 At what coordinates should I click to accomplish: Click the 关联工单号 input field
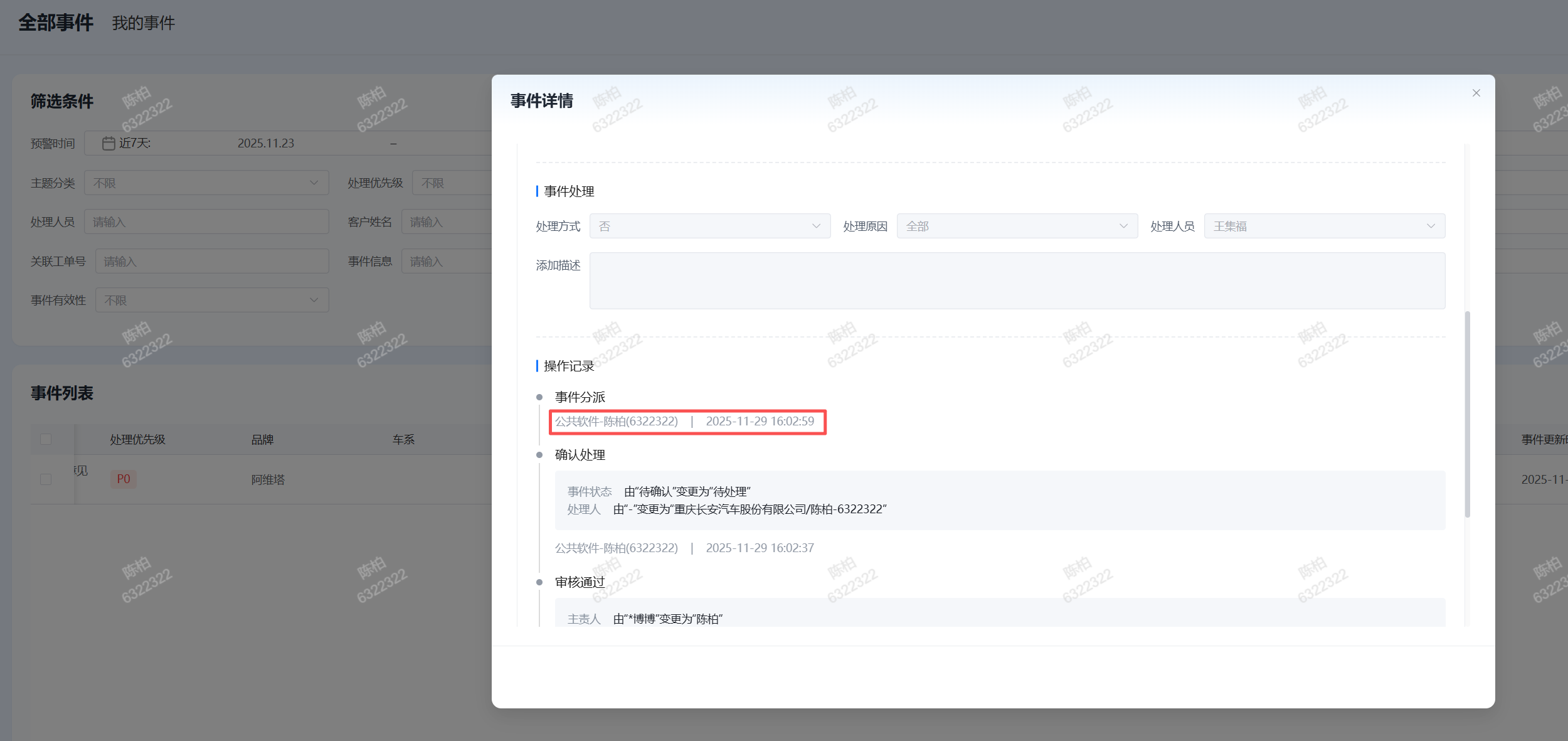212,261
